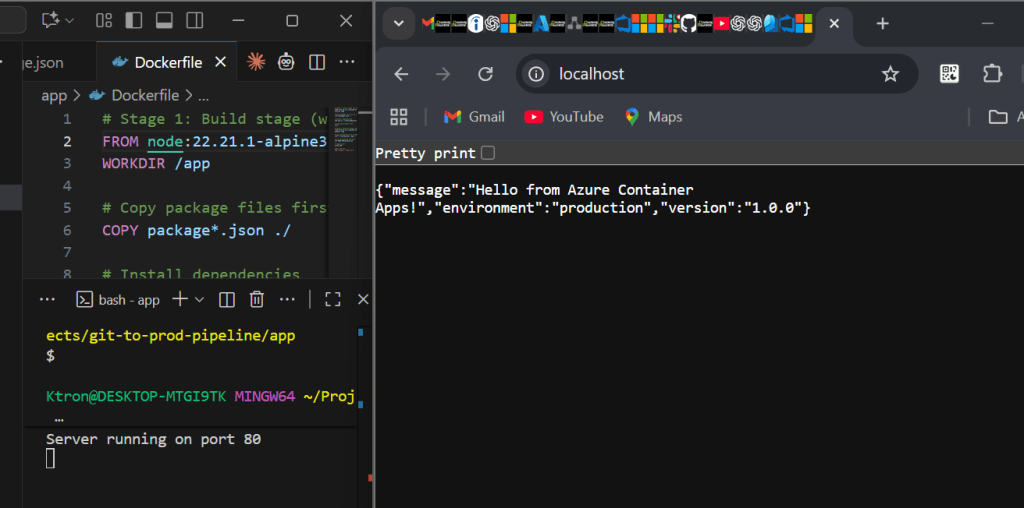Open the Claude Code sunburst icon in editor

256,62
